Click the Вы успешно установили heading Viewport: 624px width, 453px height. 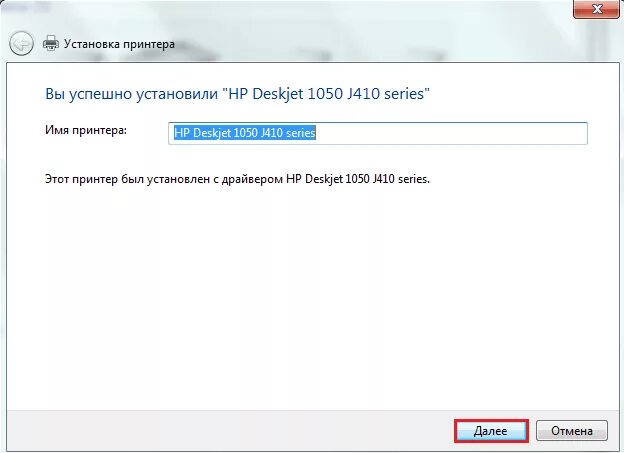(238, 94)
